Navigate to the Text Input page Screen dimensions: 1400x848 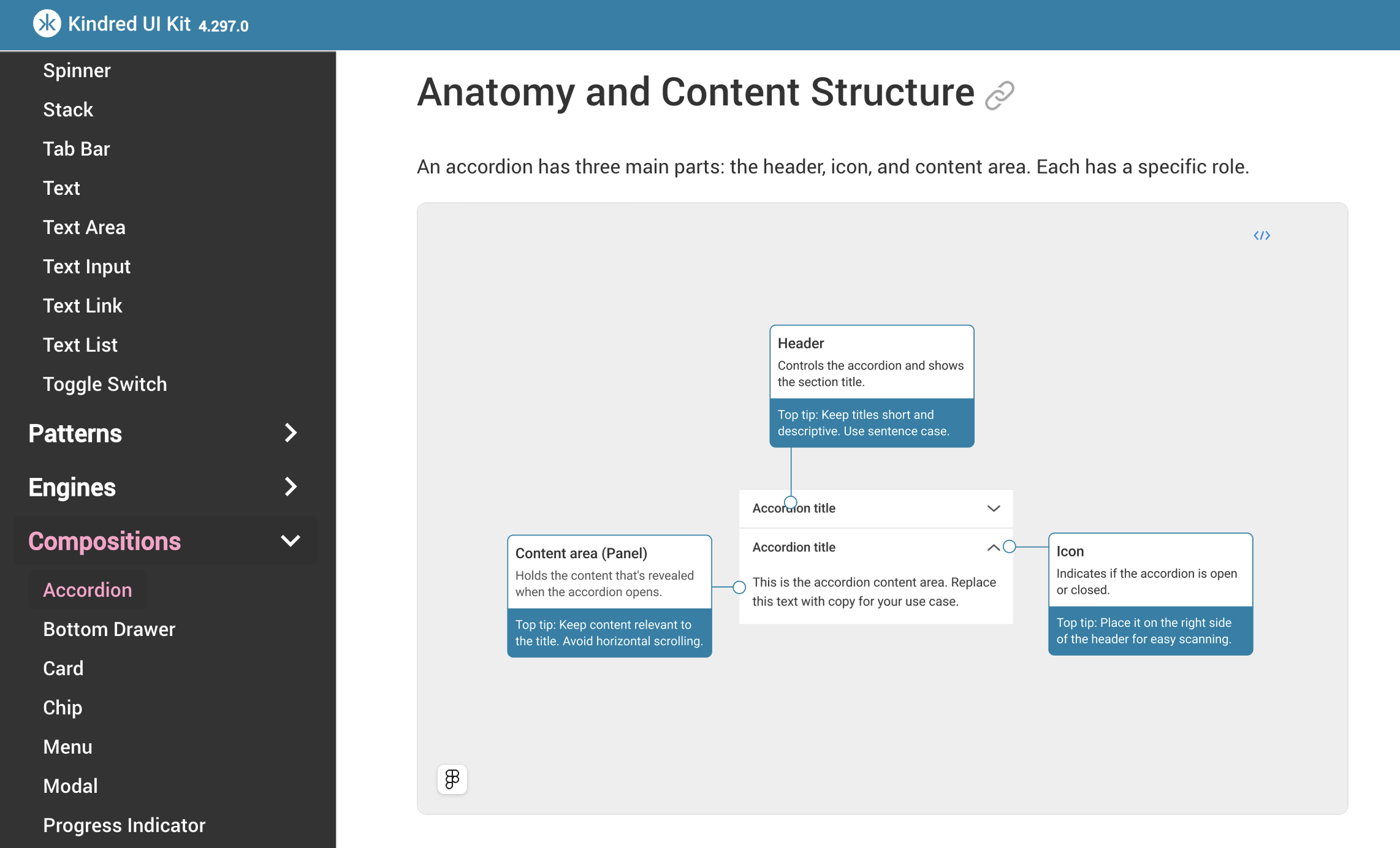pos(86,267)
